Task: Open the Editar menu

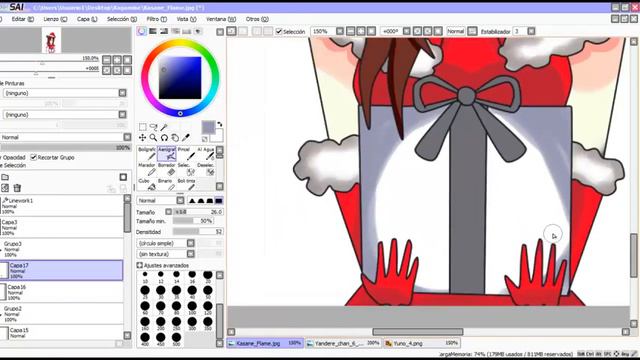Action: [23, 19]
